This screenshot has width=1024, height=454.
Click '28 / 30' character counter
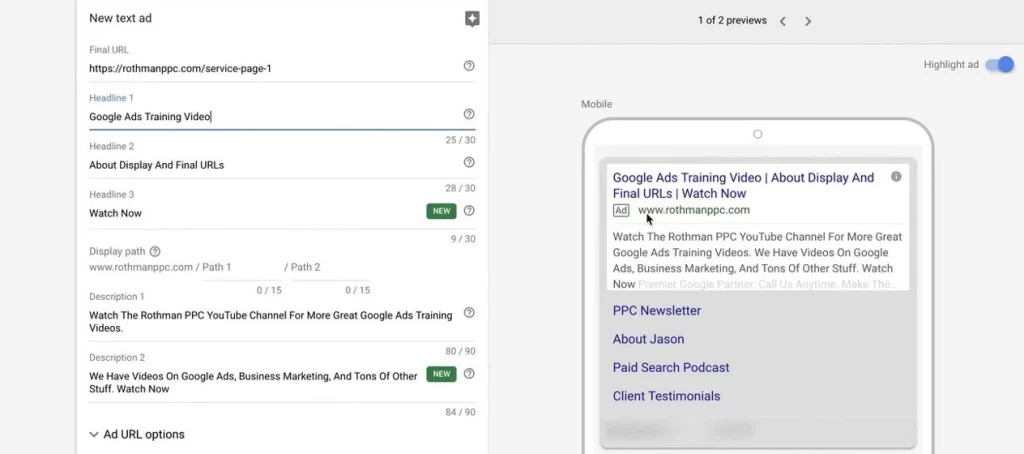pyautogui.click(x=460, y=188)
